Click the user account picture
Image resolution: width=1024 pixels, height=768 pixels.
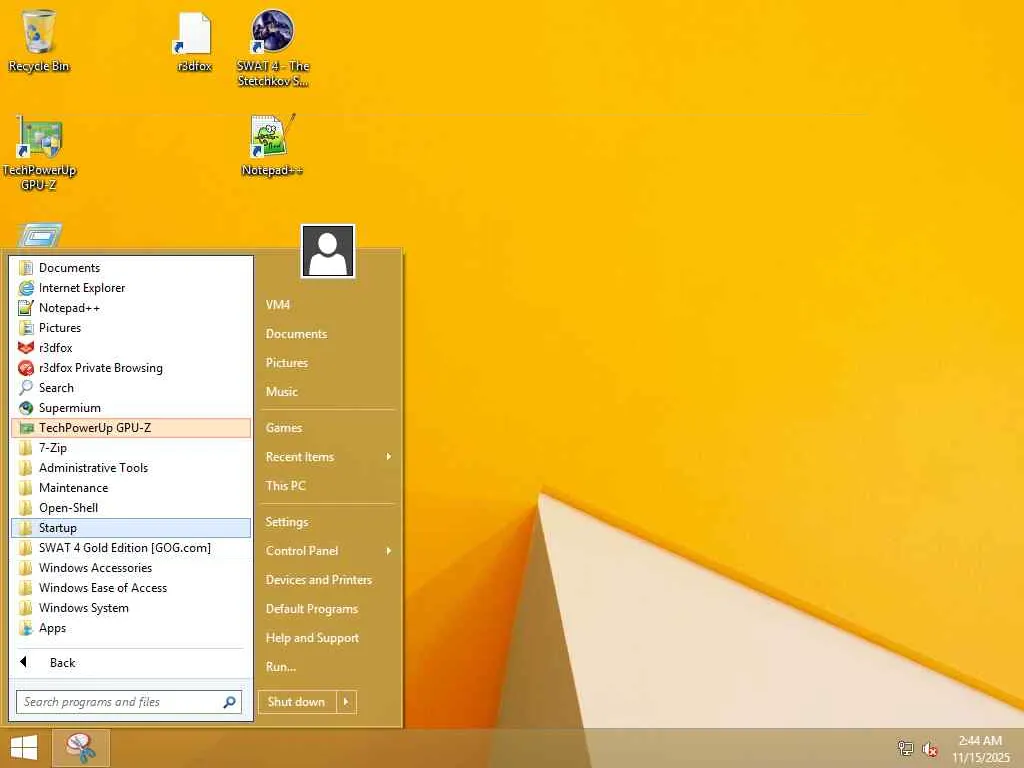pos(328,251)
